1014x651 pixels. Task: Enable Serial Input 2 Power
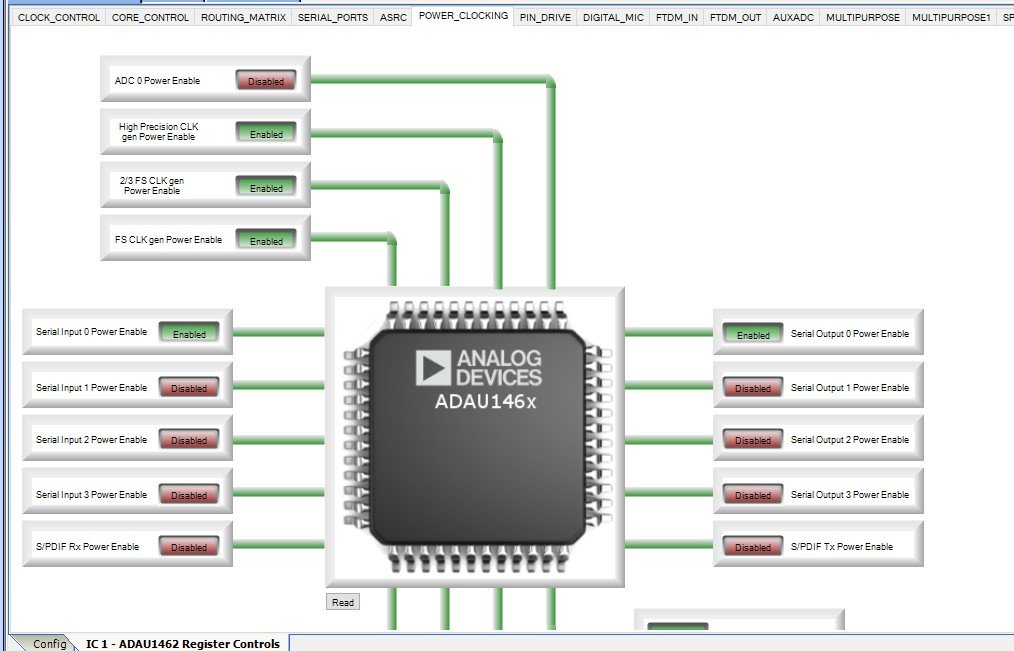tap(189, 440)
